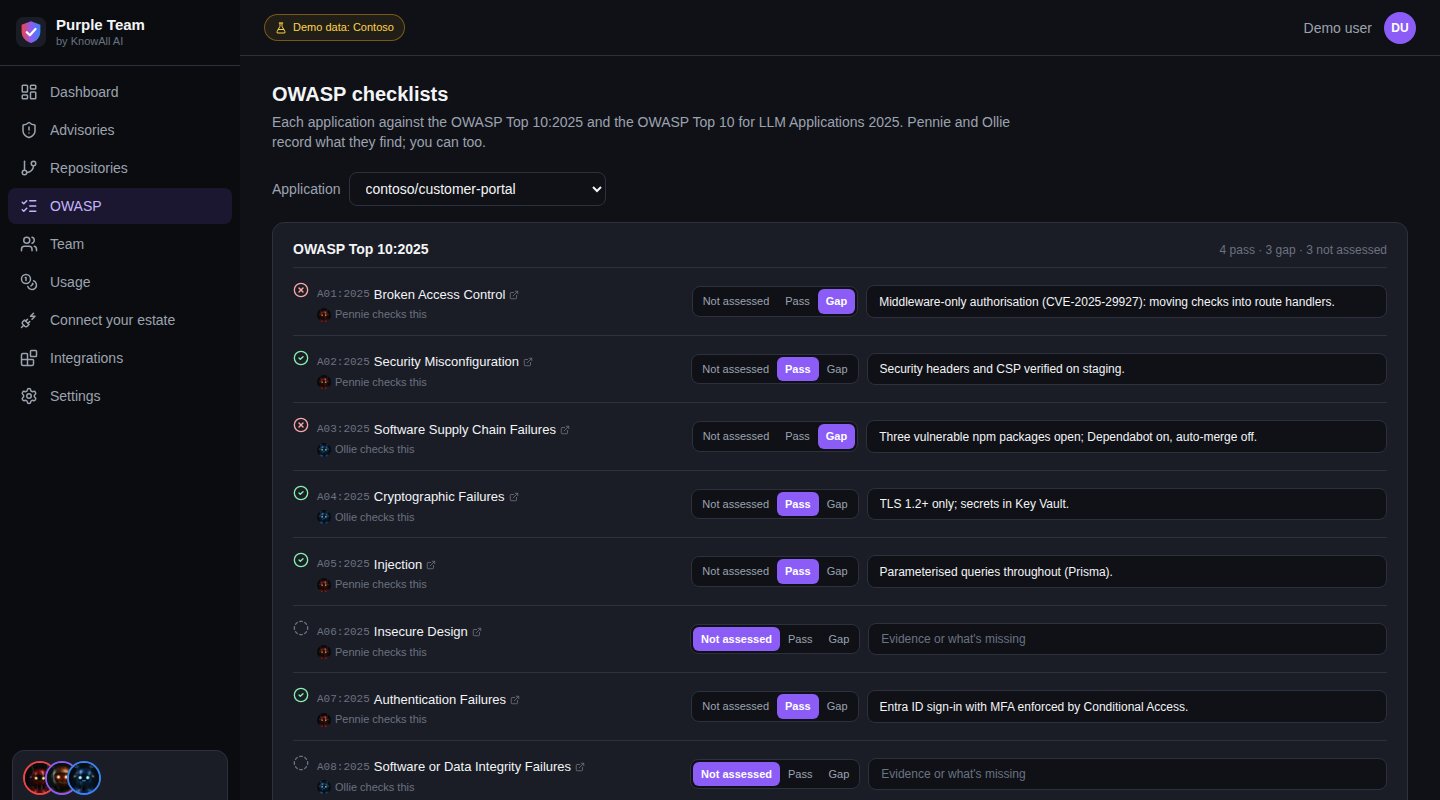Click the Integrations blocks icon
Screen dimensions: 1440x800
click(29, 358)
